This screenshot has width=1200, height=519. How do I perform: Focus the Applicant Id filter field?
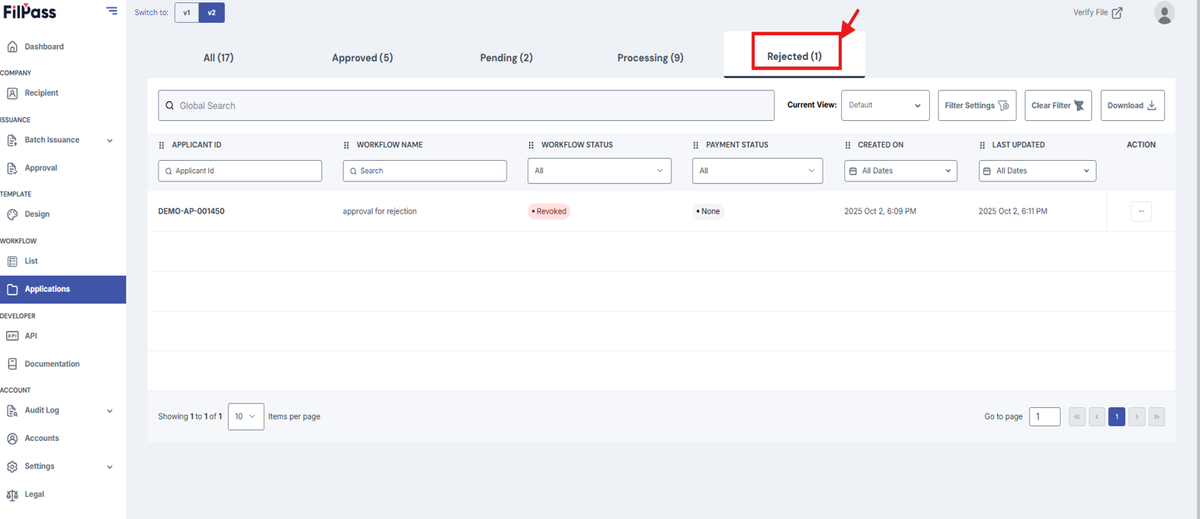tap(240, 171)
